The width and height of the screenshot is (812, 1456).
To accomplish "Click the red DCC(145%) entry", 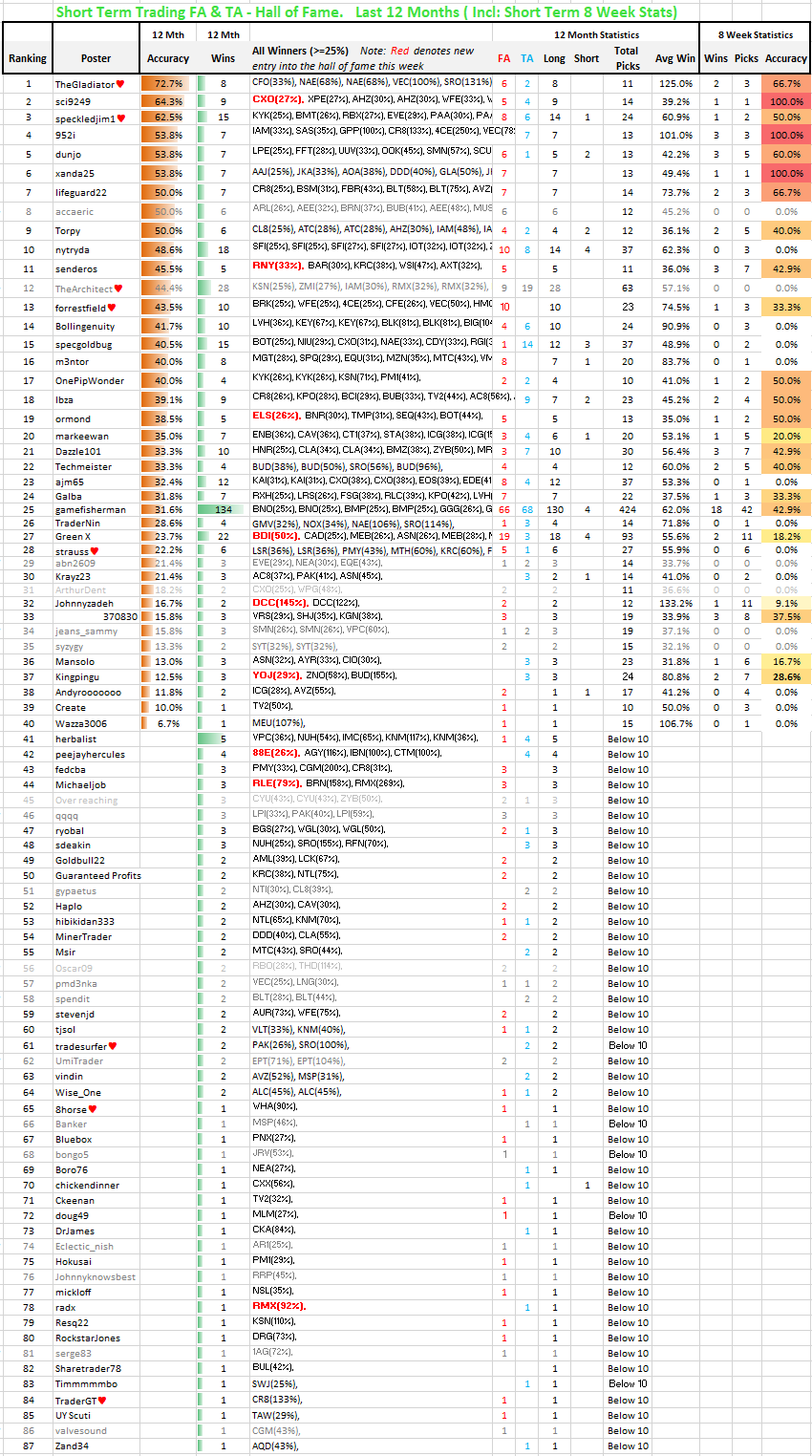I will [280, 603].
